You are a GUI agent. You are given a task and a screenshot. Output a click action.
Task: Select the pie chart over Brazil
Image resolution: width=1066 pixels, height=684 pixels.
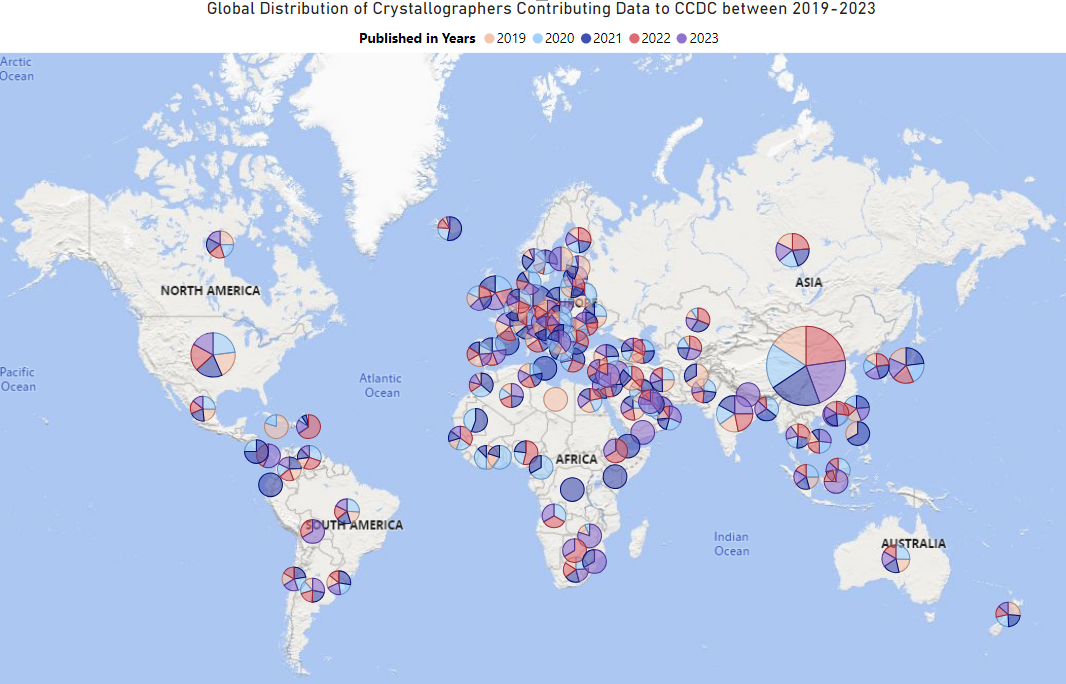click(347, 510)
